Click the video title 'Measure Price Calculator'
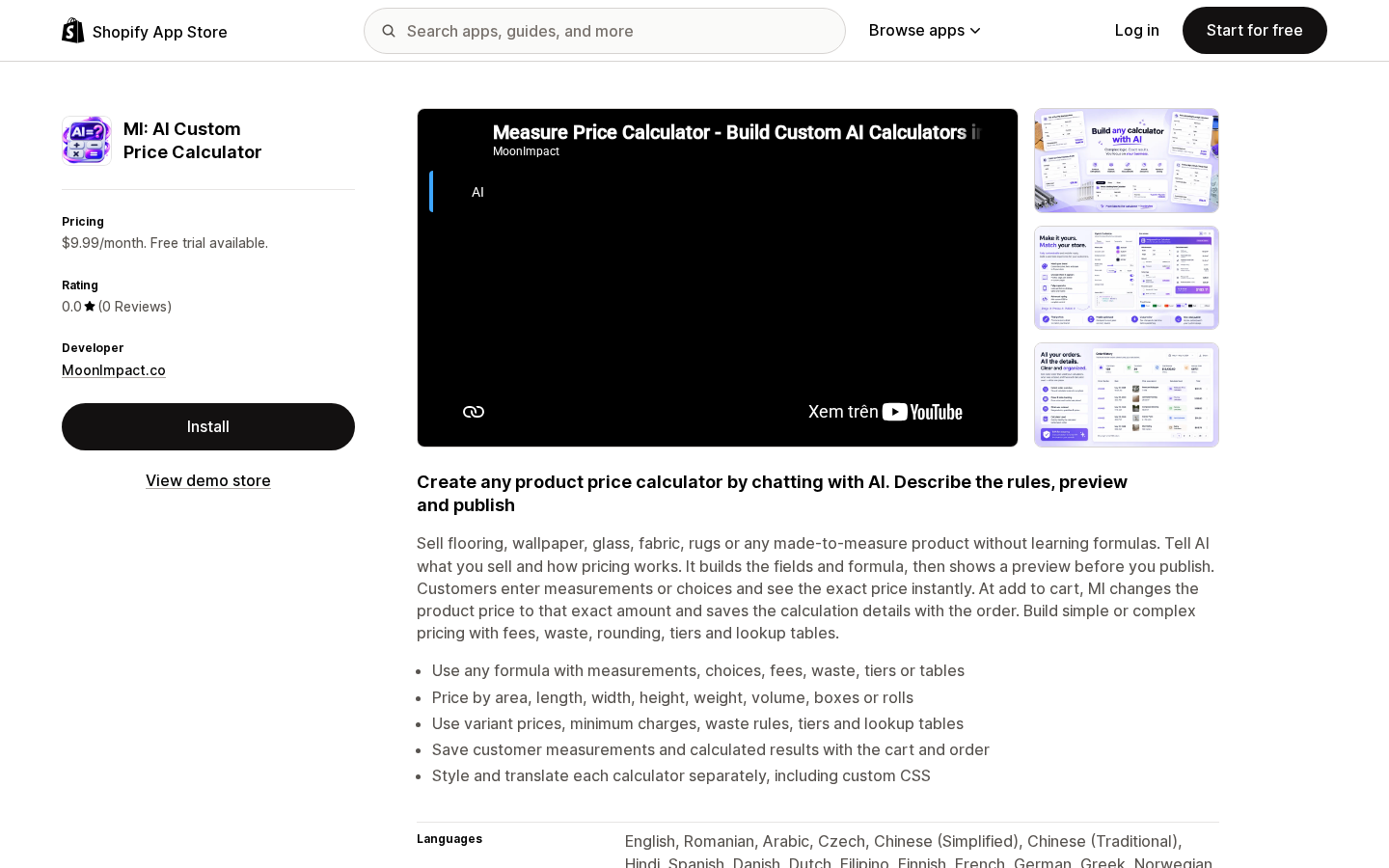 pyautogui.click(x=737, y=132)
